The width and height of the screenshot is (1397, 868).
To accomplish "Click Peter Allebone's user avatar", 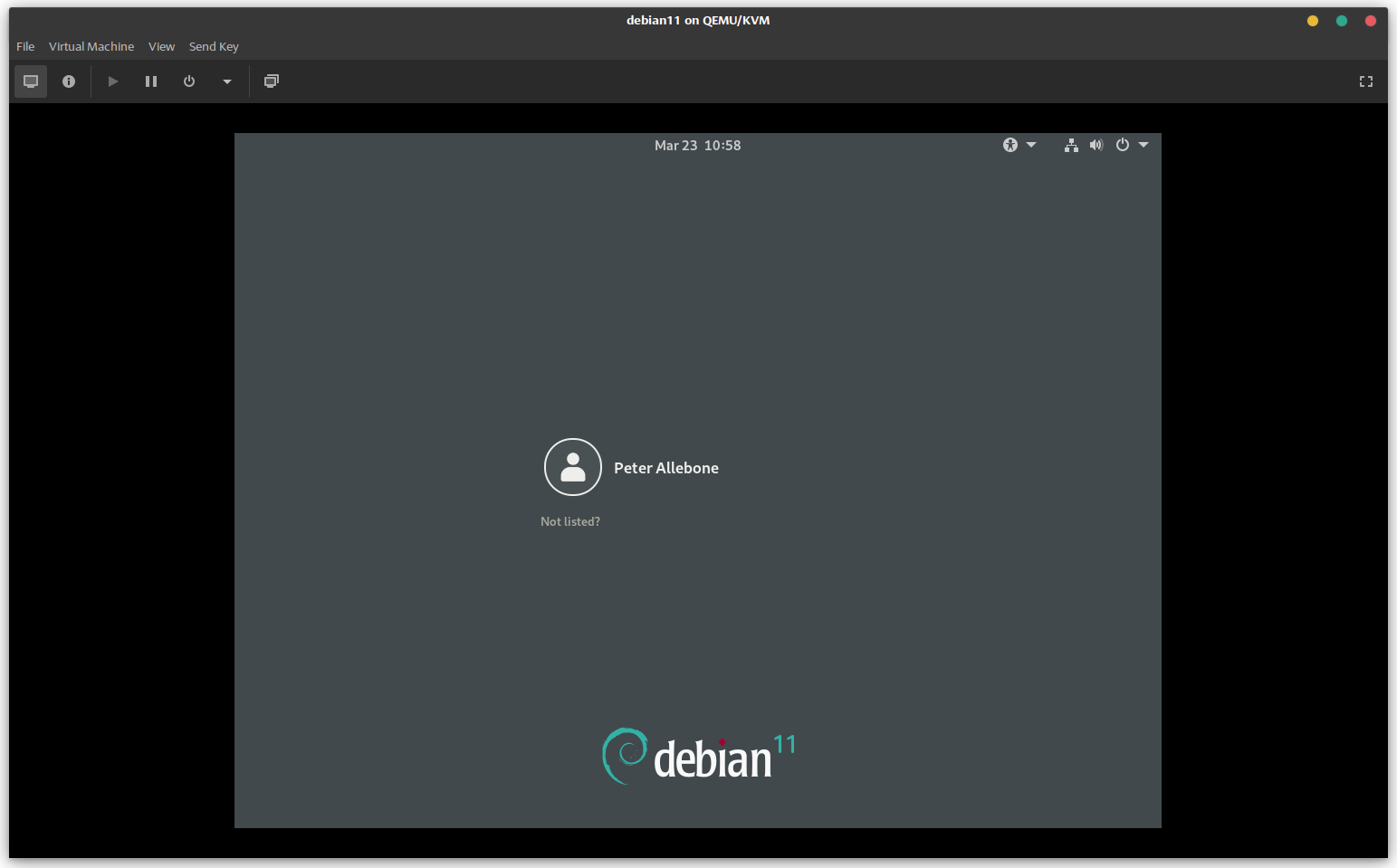I will tap(572, 467).
